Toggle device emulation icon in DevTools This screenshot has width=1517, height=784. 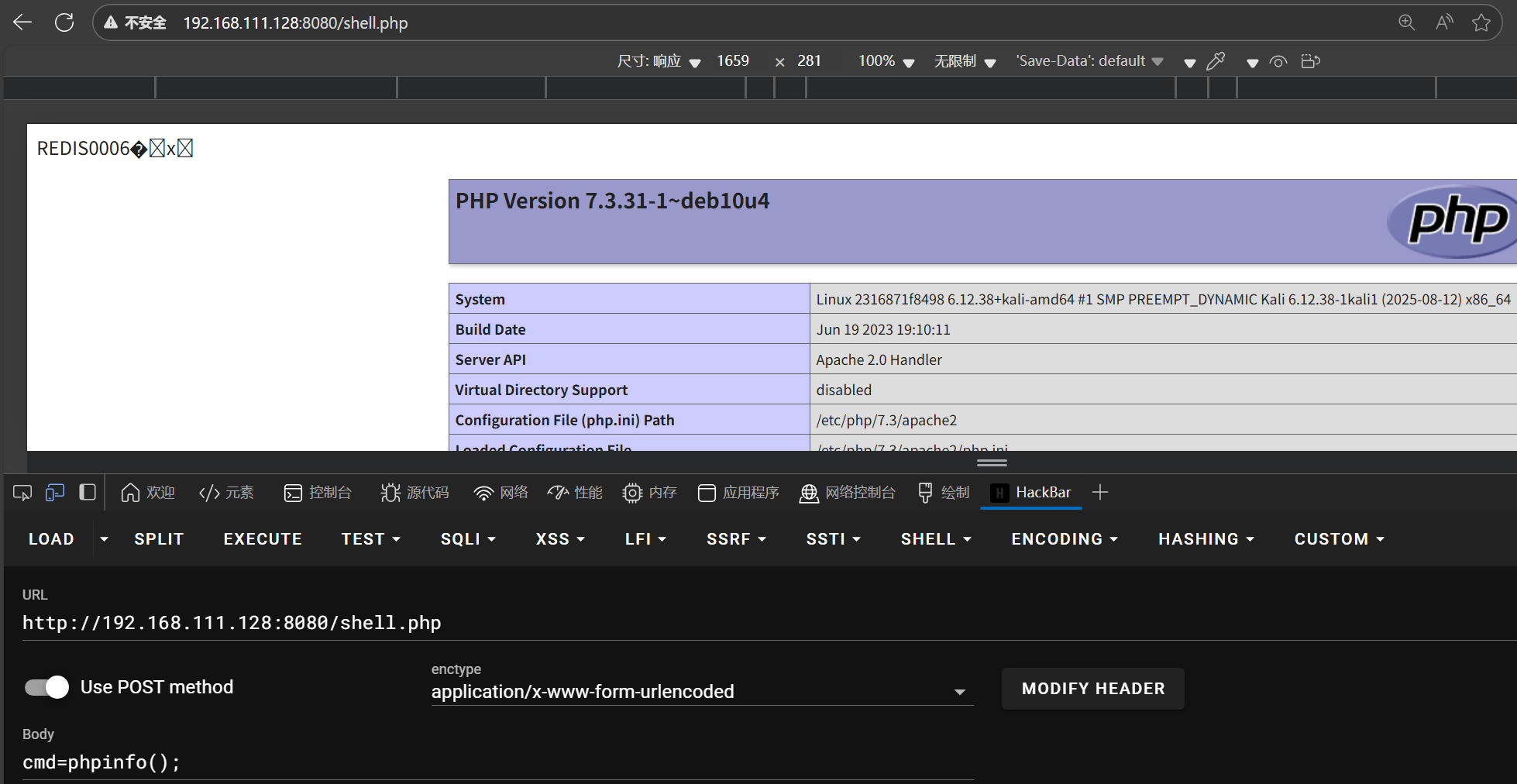[55, 493]
